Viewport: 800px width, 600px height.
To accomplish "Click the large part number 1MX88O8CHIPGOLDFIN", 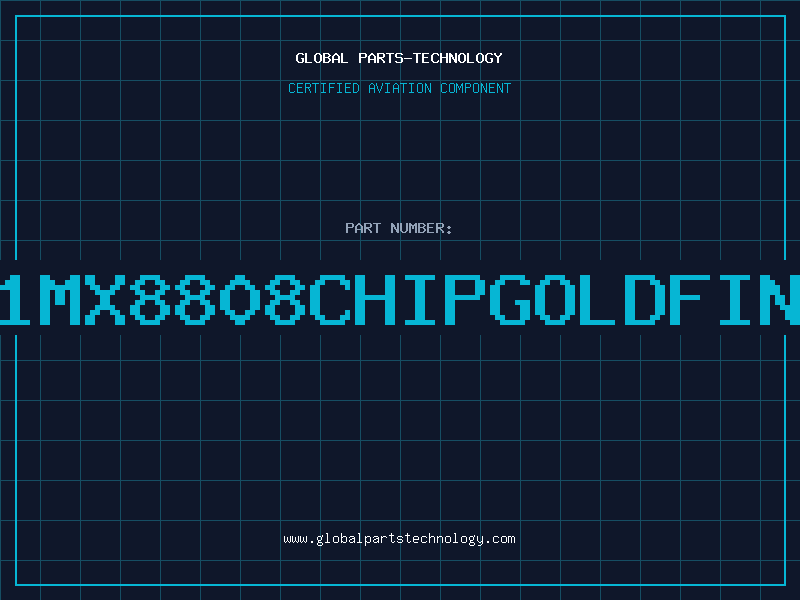I will [x=400, y=299].
